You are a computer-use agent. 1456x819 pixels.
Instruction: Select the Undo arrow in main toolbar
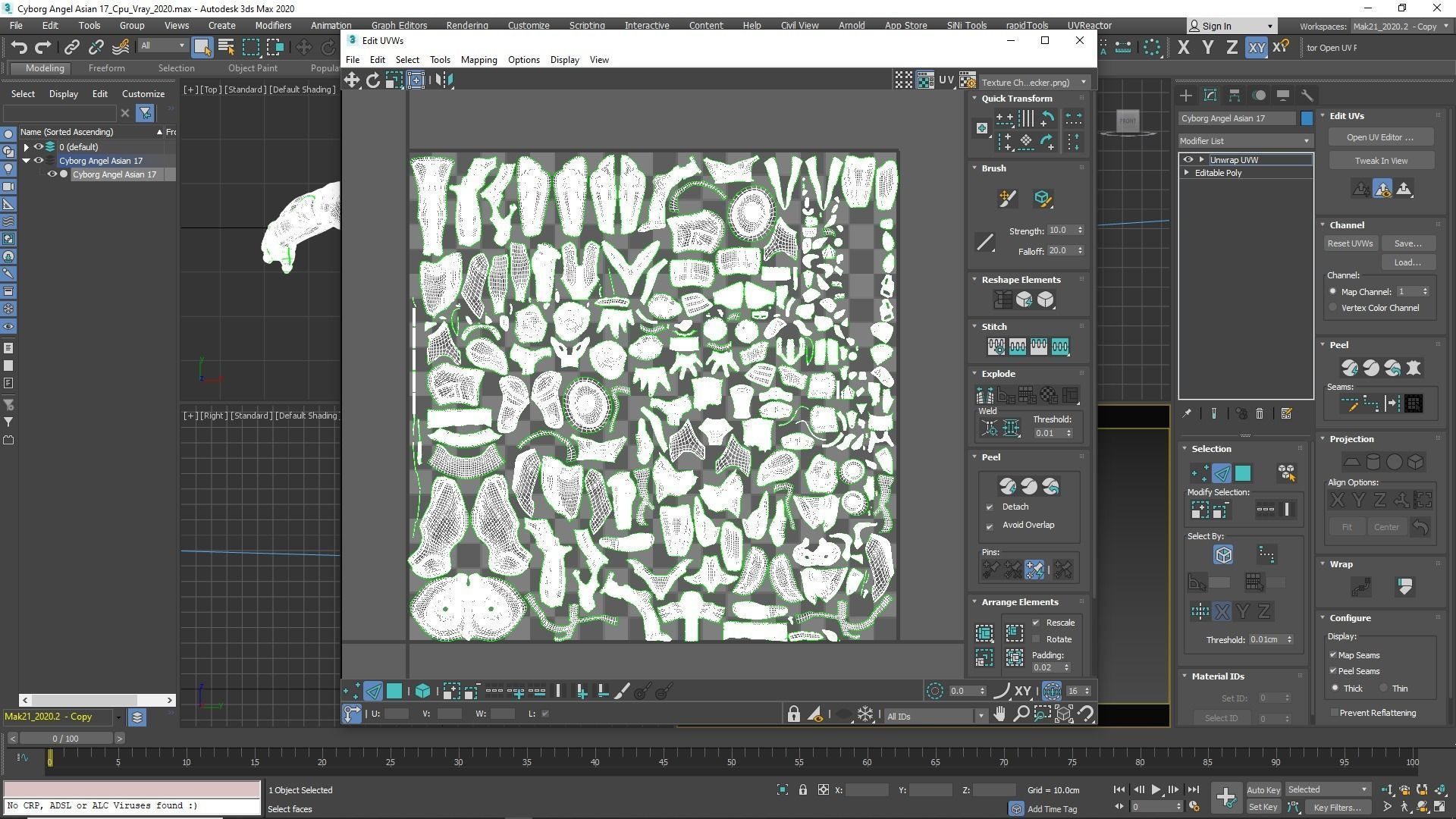[x=19, y=48]
